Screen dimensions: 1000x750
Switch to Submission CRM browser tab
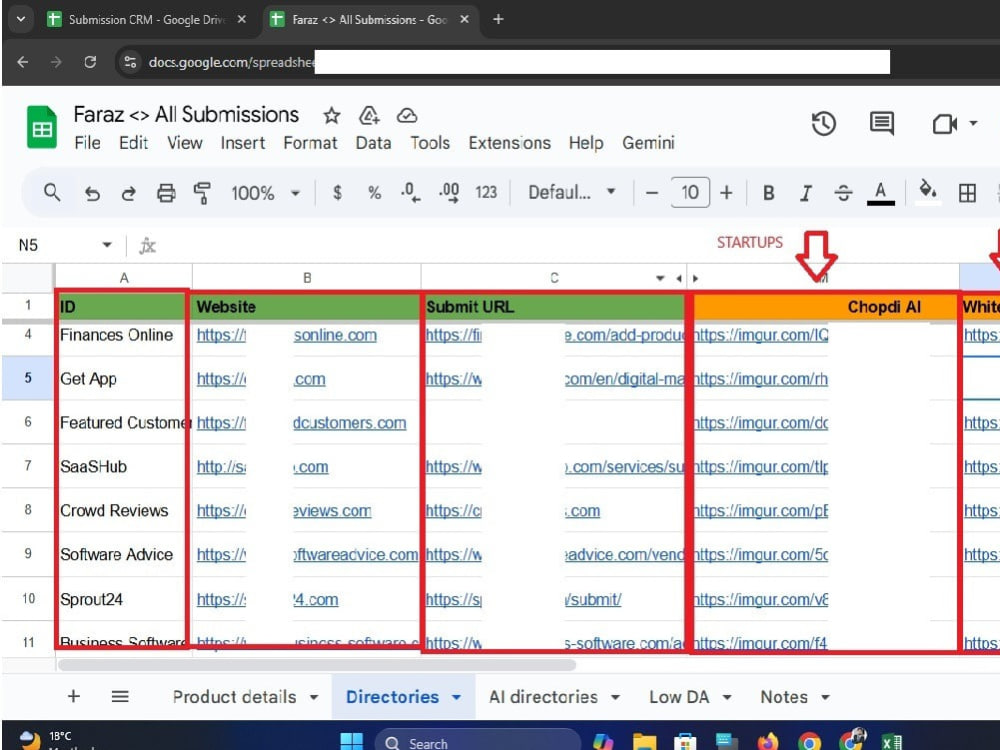coord(147,20)
